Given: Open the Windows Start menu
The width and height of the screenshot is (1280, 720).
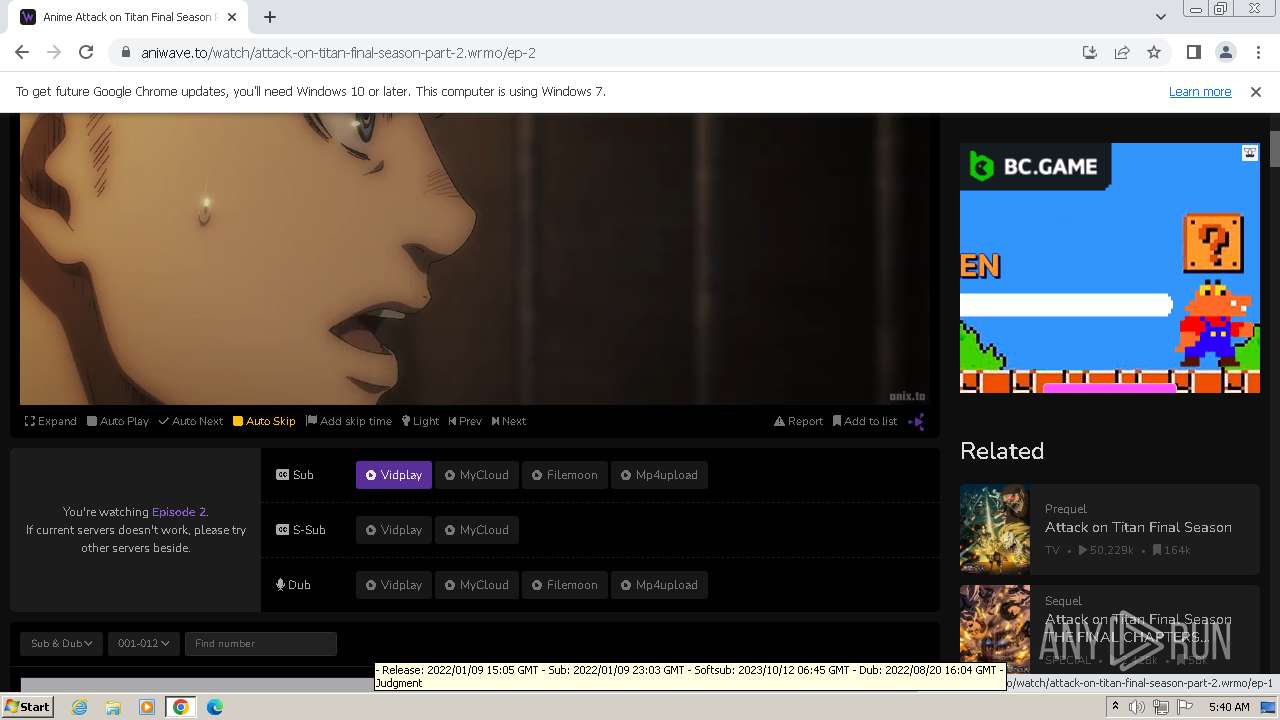Looking at the screenshot, I should click(x=27, y=707).
